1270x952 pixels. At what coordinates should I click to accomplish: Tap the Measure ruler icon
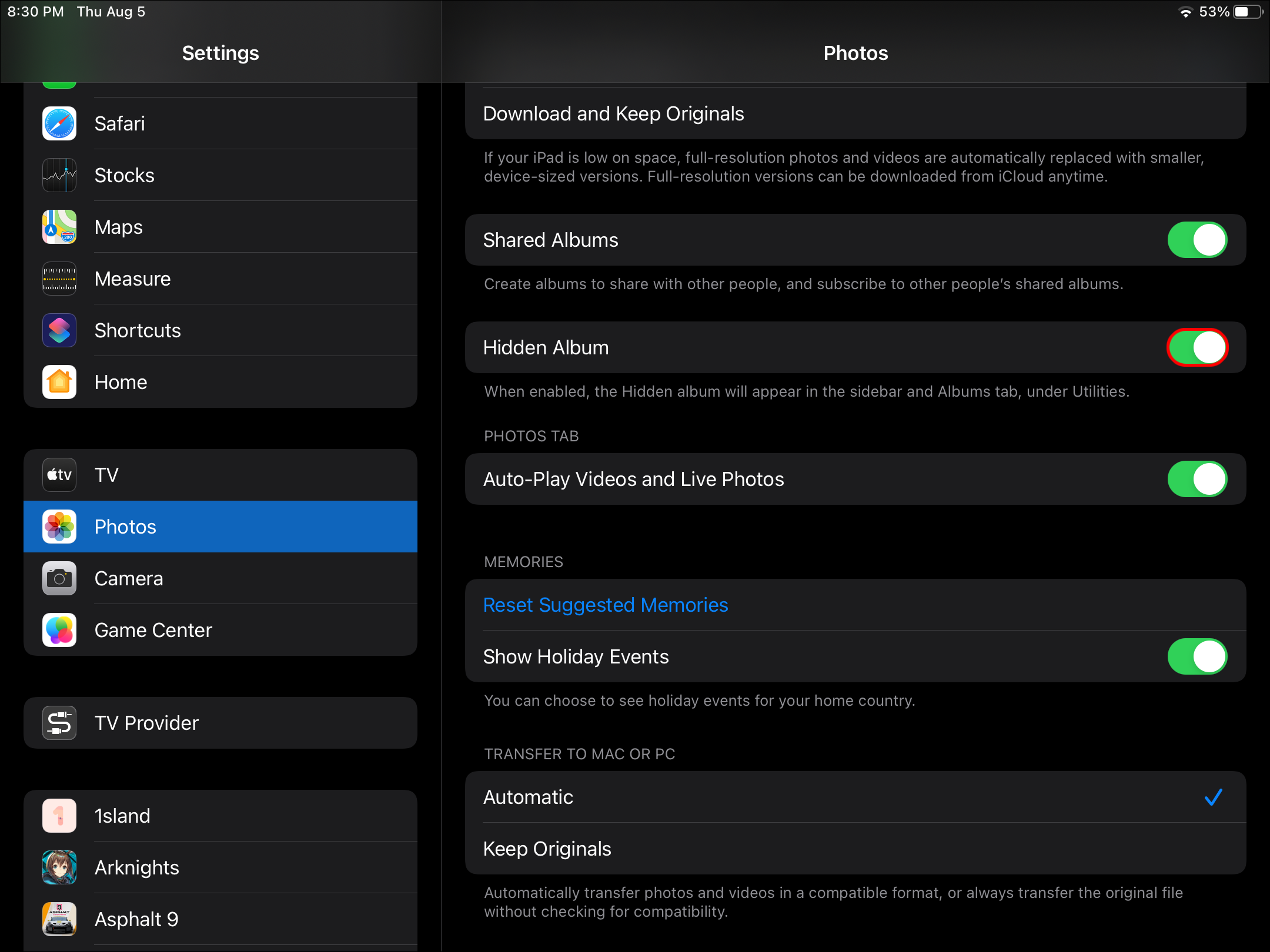(59, 279)
